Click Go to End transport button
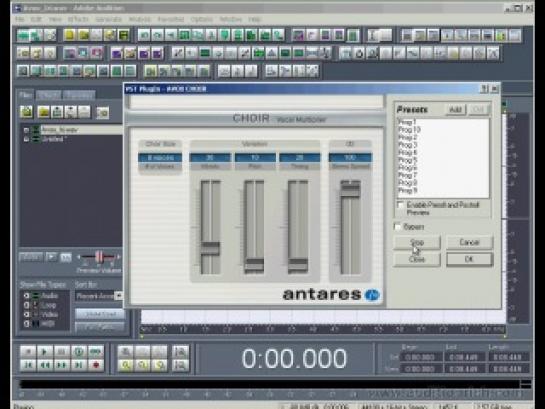 (x=79, y=365)
